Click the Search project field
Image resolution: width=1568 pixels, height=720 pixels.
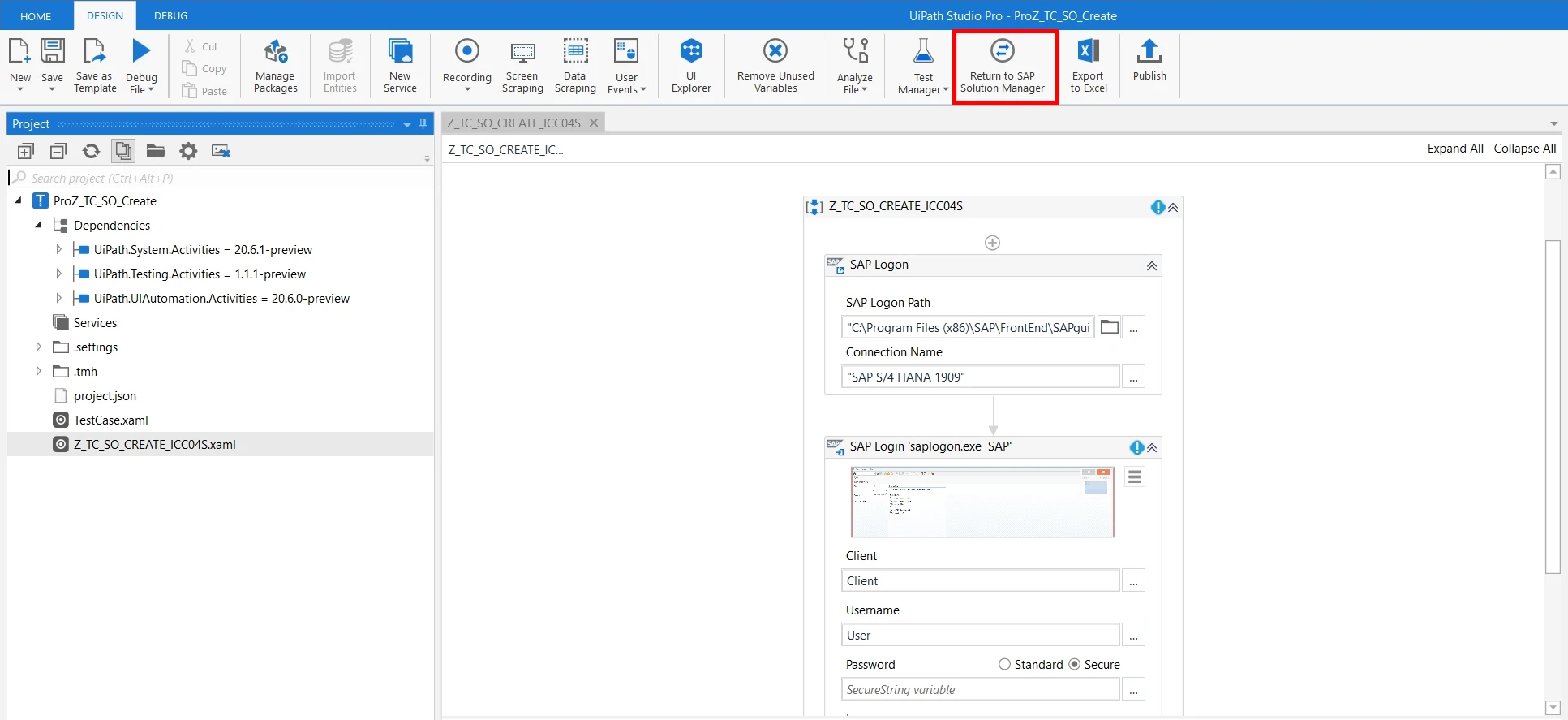click(x=221, y=178)
